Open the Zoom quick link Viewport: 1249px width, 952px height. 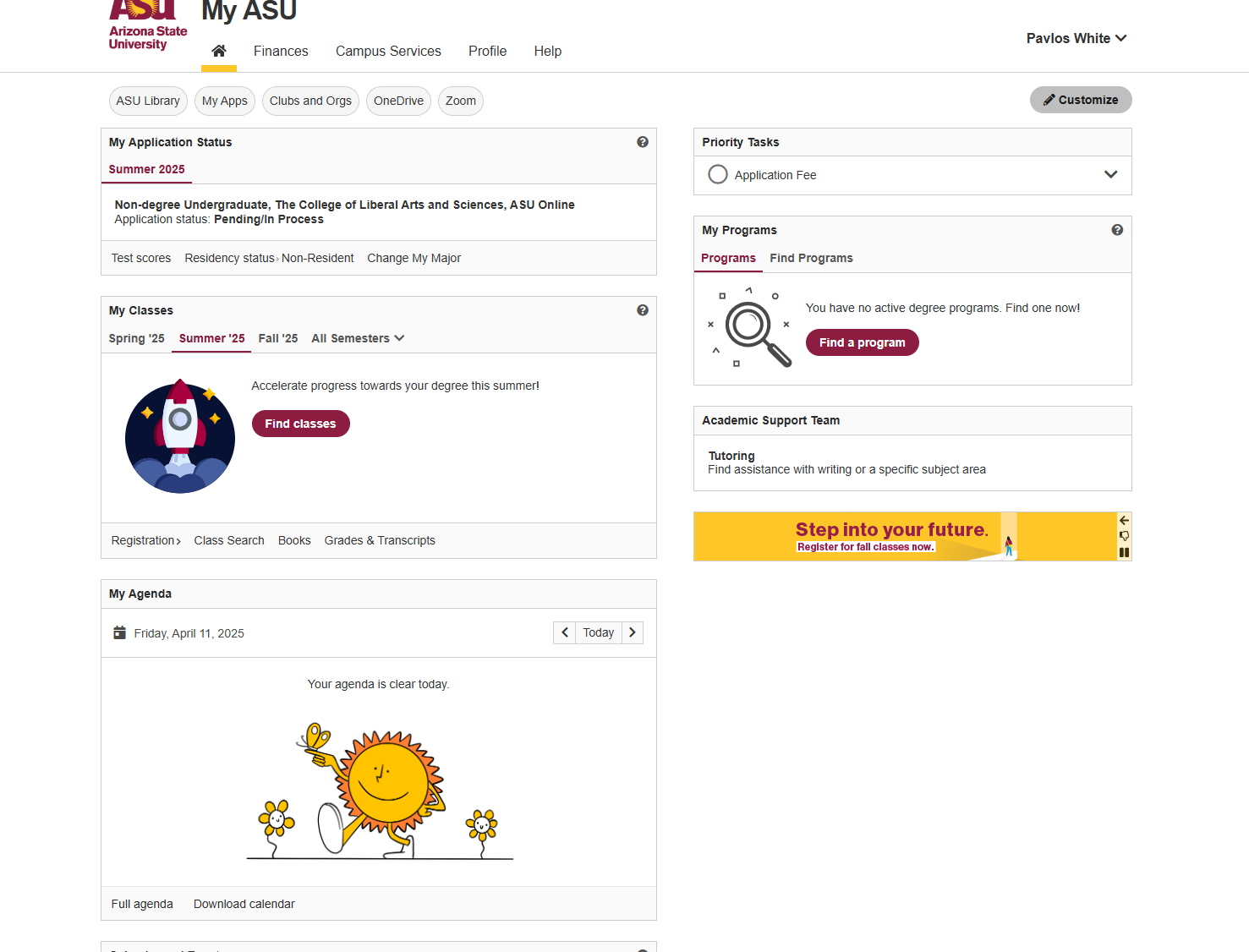(x=461, y=101)
